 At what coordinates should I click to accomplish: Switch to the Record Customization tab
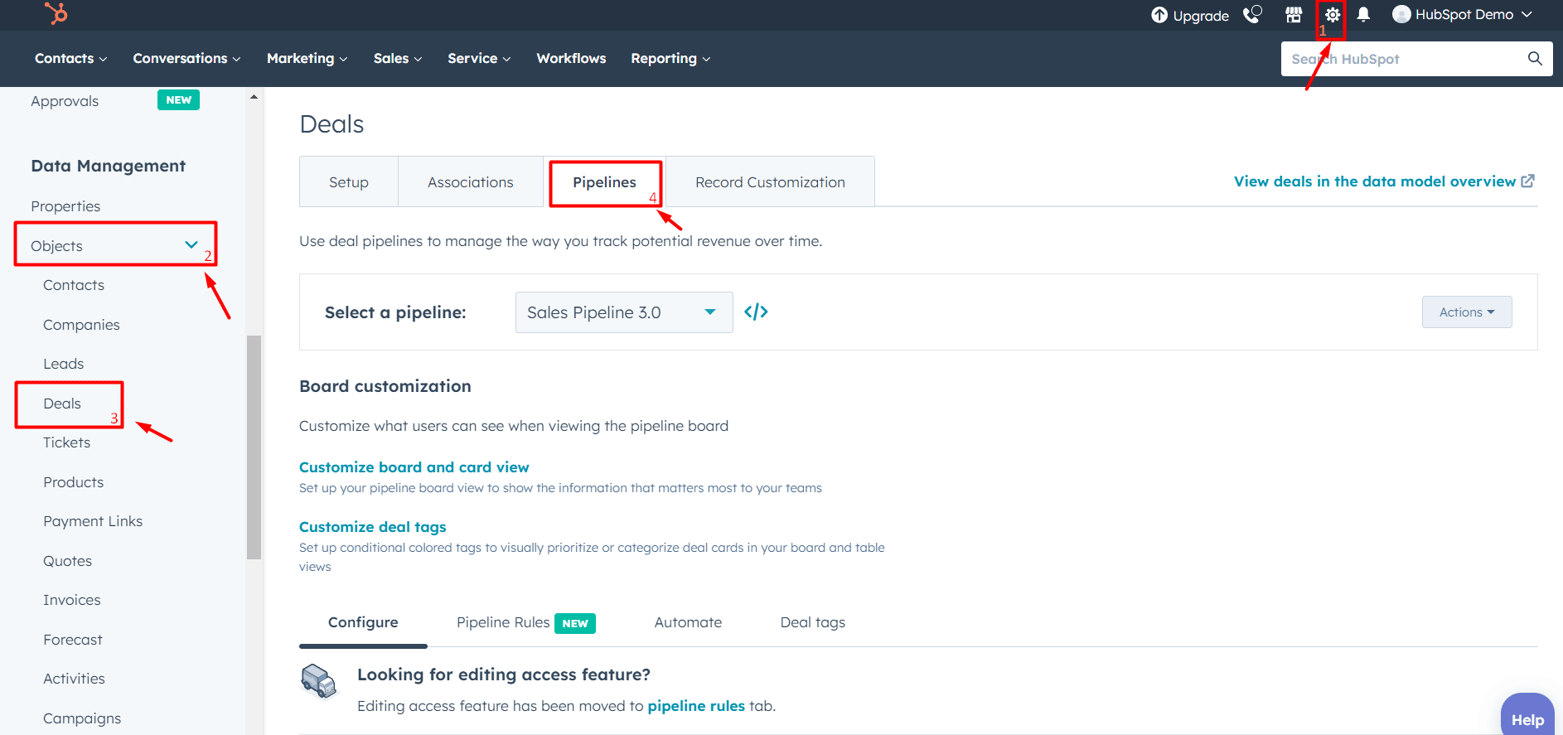coord(769,182)
